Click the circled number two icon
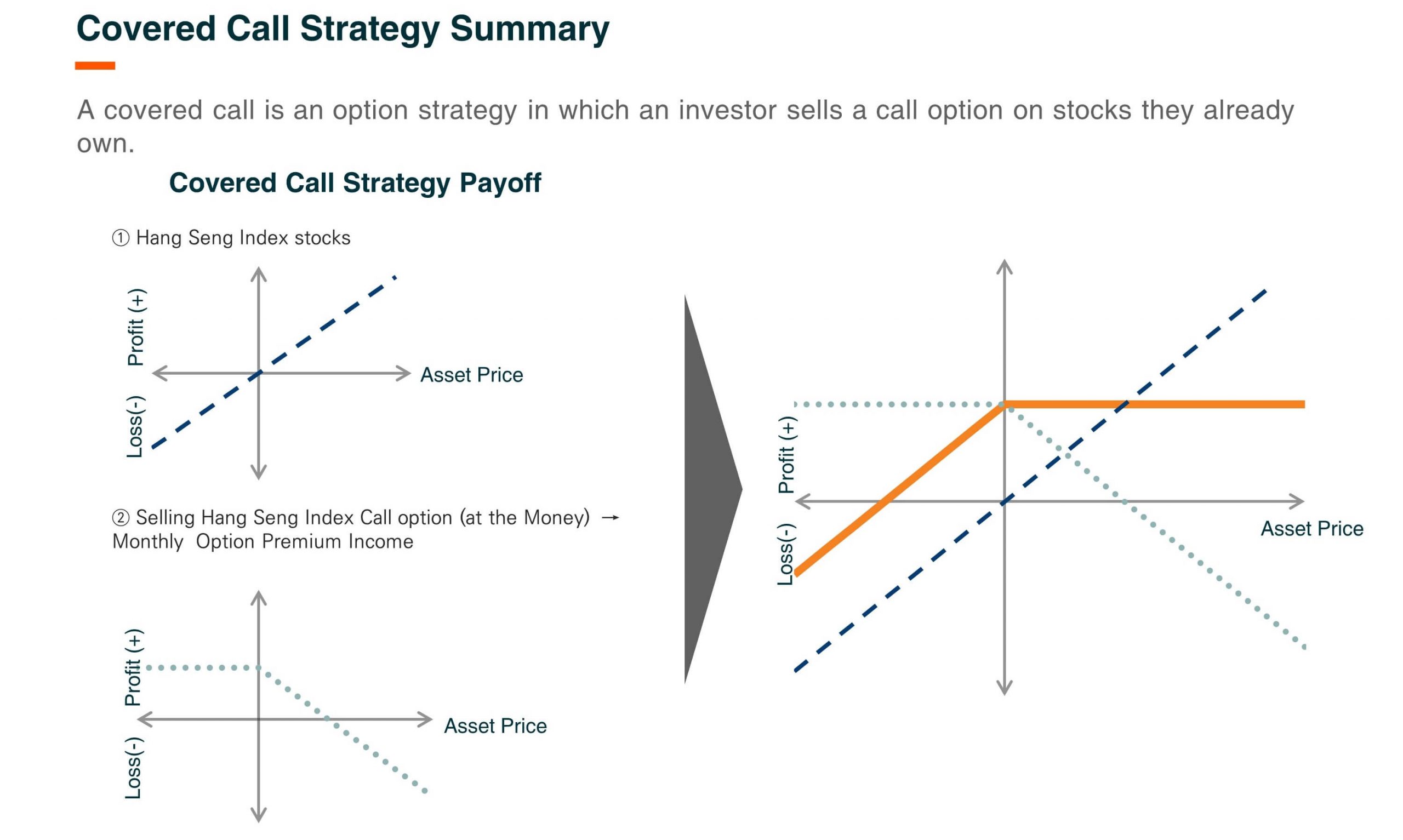This screenshot has height=840, width=1403. 121,517
